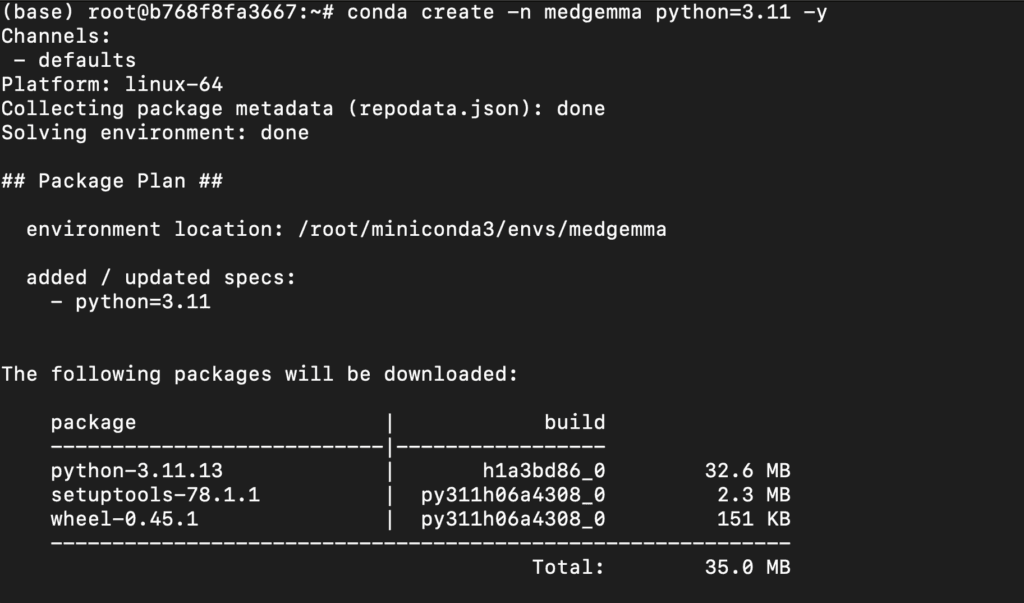Click the 'build' column header
This screenshot has height=603, width=1024.
(x=575, y=422)
